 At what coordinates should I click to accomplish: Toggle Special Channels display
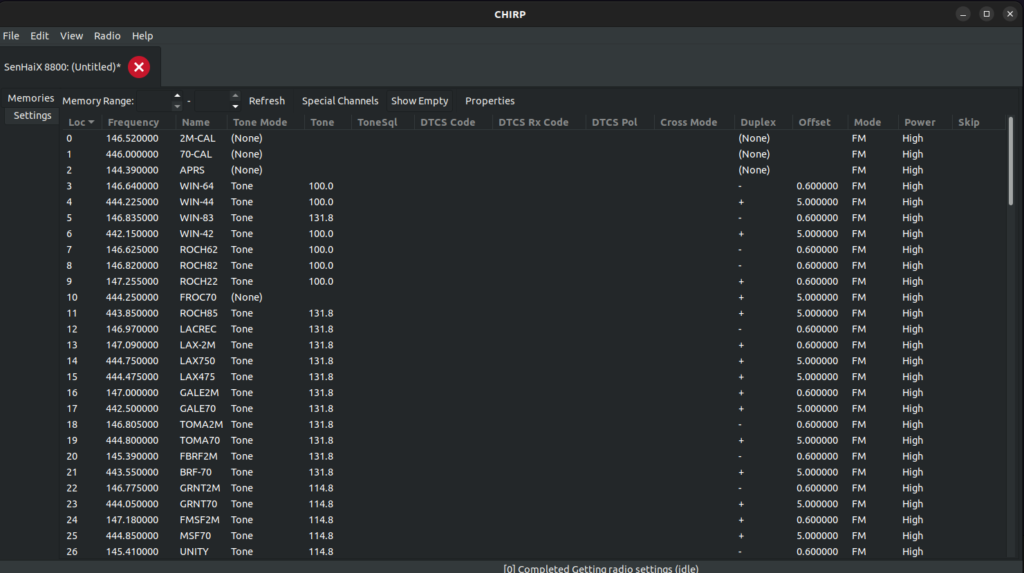(x=340, y=101)
